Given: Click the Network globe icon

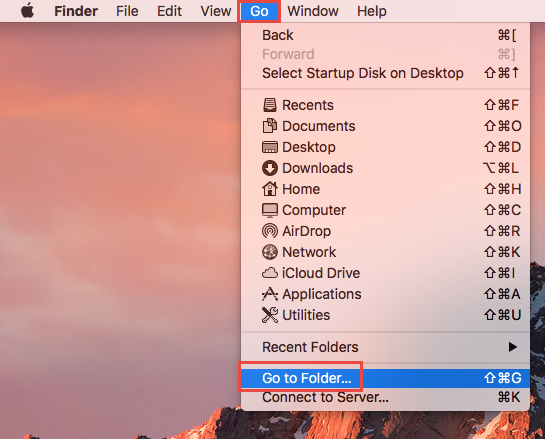Looking at the screenshot, I should click(x=270, y=252).
